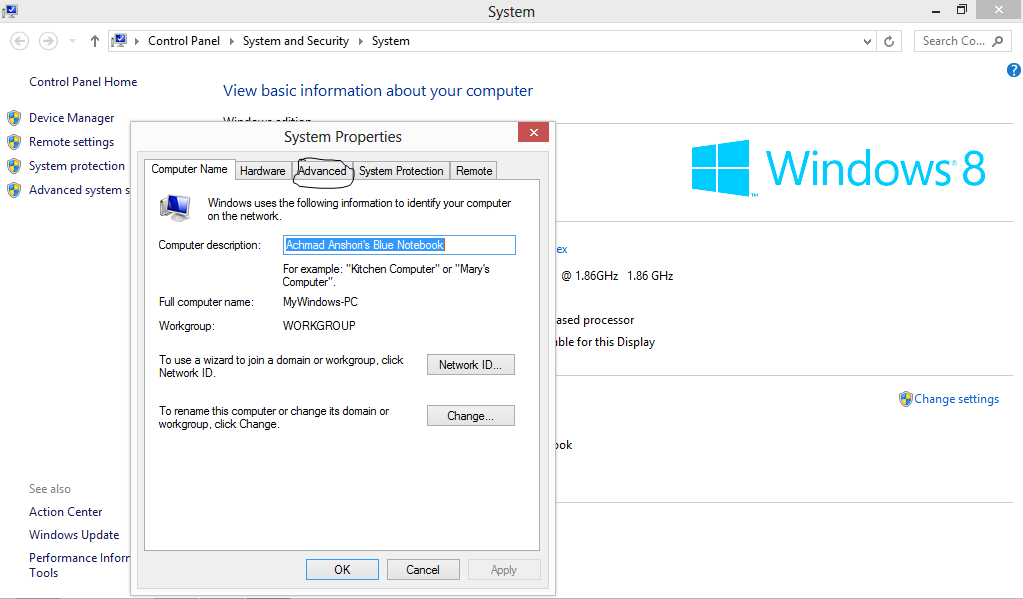1023x599 pixels.
Task: Click the 'View basic information about your computer' heading
Action: pyautogui.click(x=378, y=91)
